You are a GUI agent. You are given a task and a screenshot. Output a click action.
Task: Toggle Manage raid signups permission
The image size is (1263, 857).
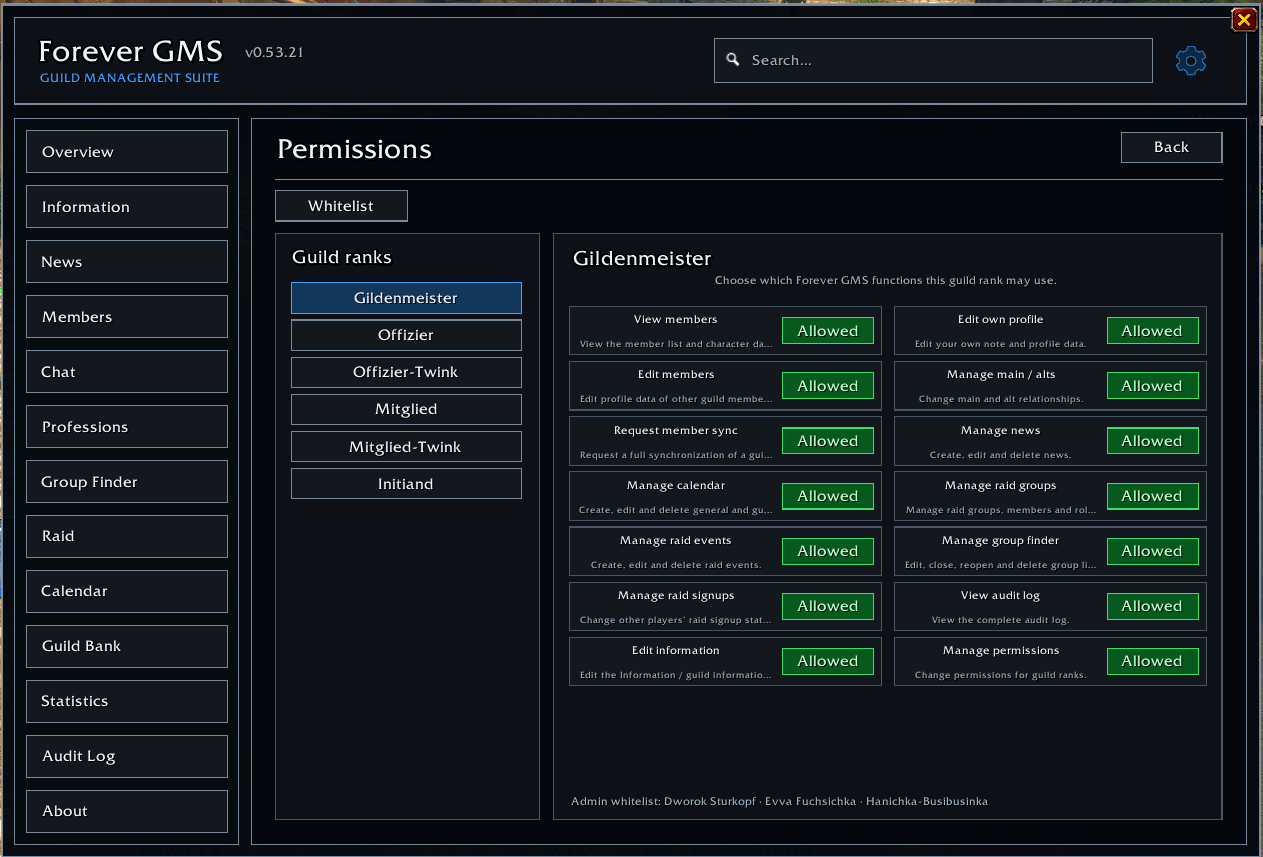coord(828,606)
